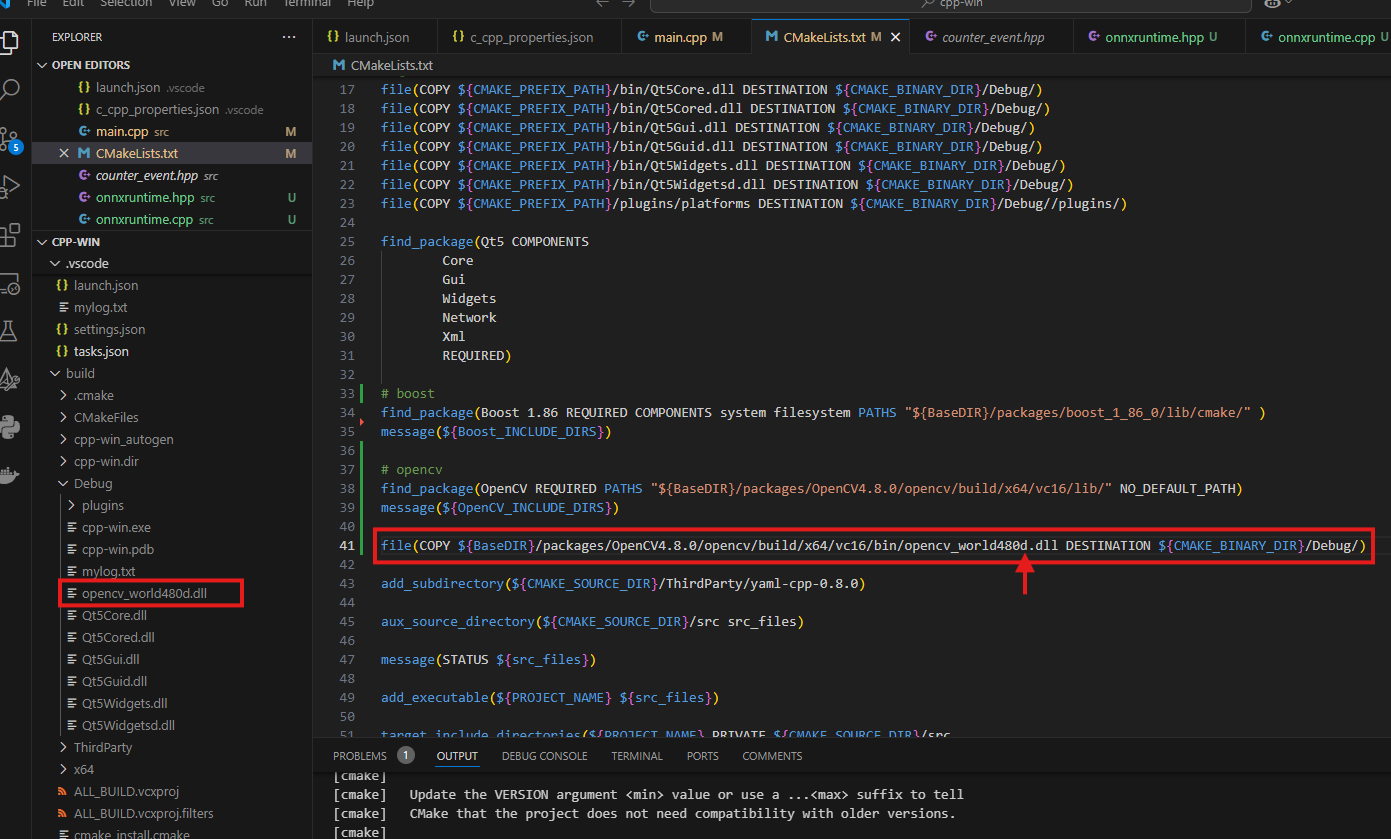Select cpp-win.pdb in the Debug folder
The width and height of the screenshot is (1391, 839).
tap(172, 550)
